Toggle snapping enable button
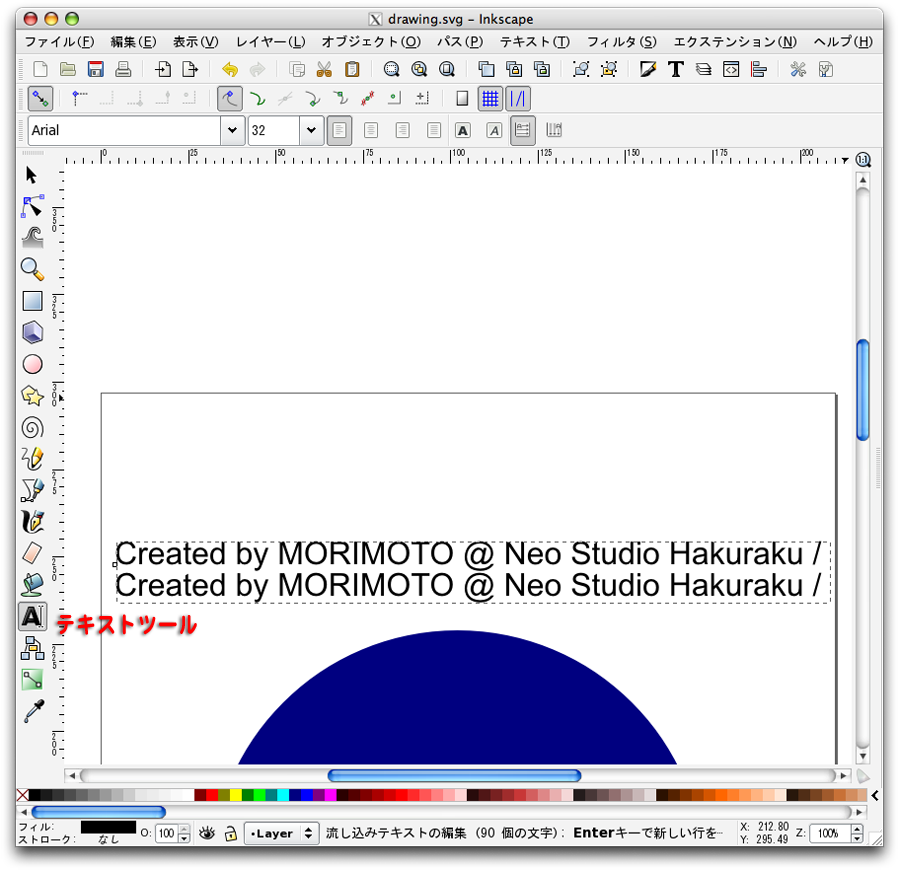The width and height of the screenshot is (900, 870). pyautogui.click(x=40, y=99)
